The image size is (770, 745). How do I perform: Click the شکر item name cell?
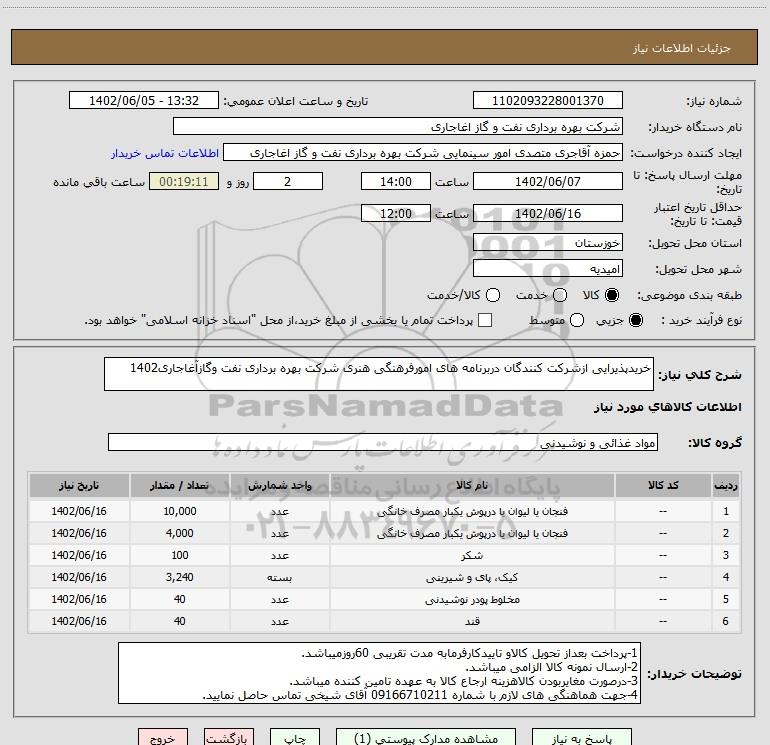(x=472, y=555)
